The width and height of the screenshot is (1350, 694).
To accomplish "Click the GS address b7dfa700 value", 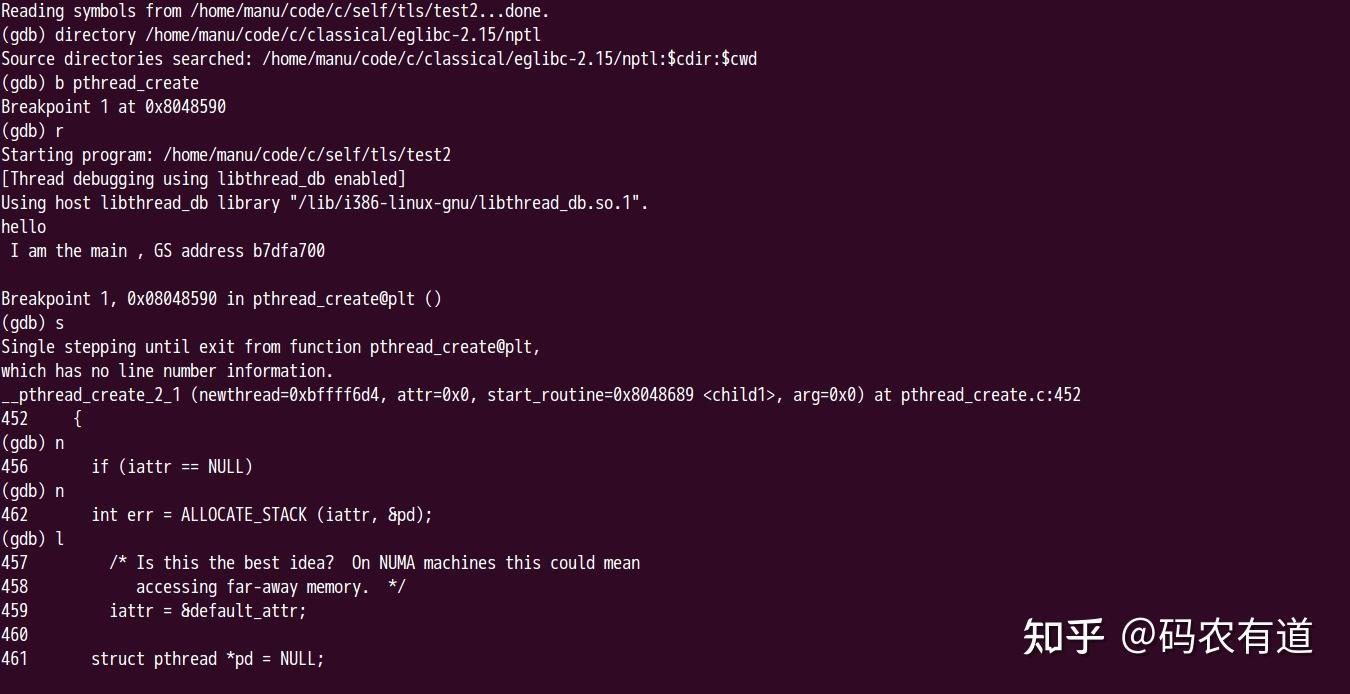I will click(x=288, y=251).
